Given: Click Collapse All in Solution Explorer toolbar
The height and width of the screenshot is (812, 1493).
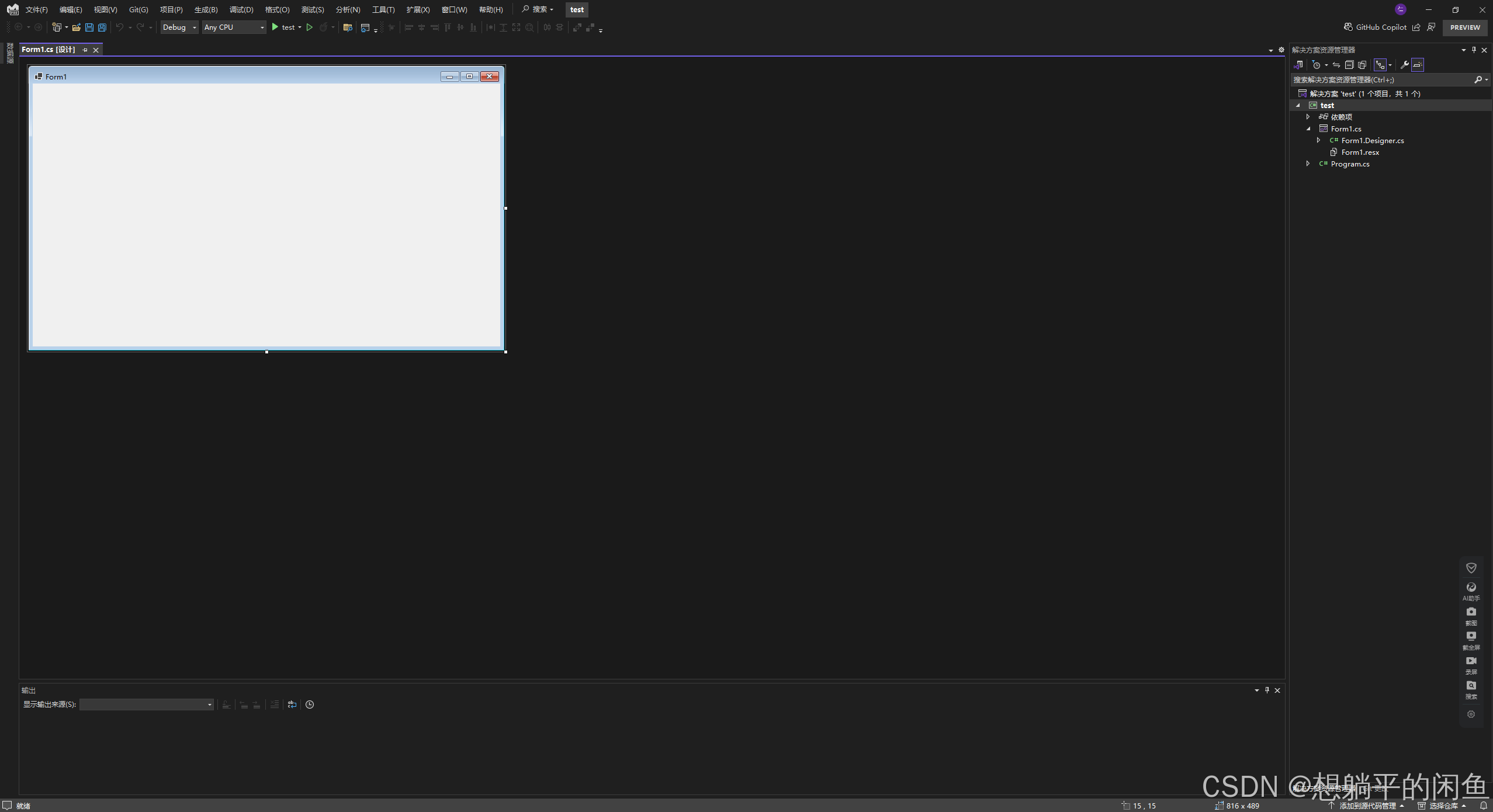Looking at the screenshot, I should pyautogui.click(x=1349, y=65).
